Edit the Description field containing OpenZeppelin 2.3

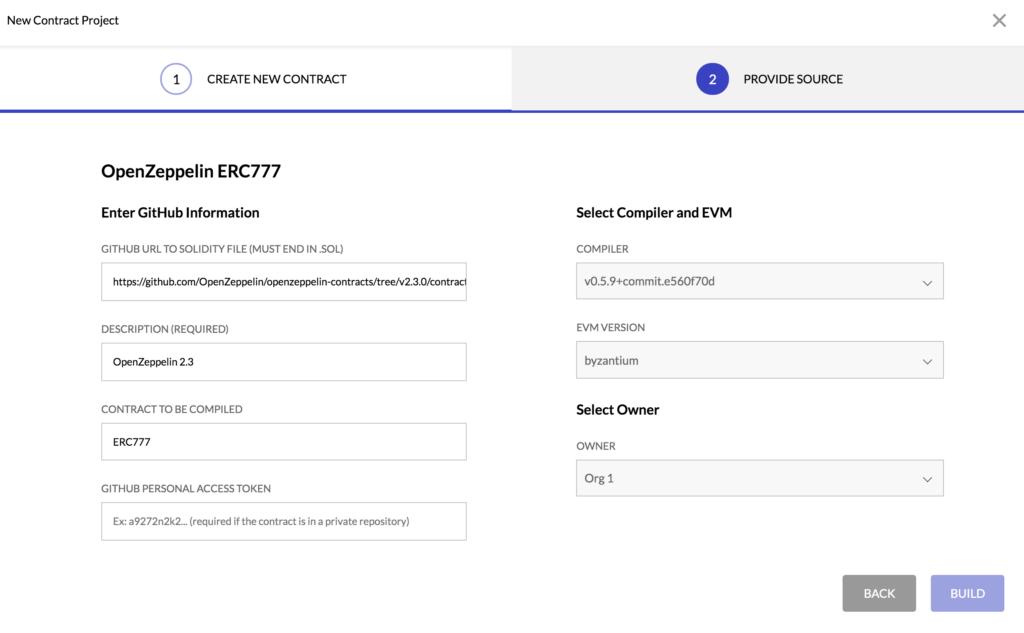(x=283, y=362)
